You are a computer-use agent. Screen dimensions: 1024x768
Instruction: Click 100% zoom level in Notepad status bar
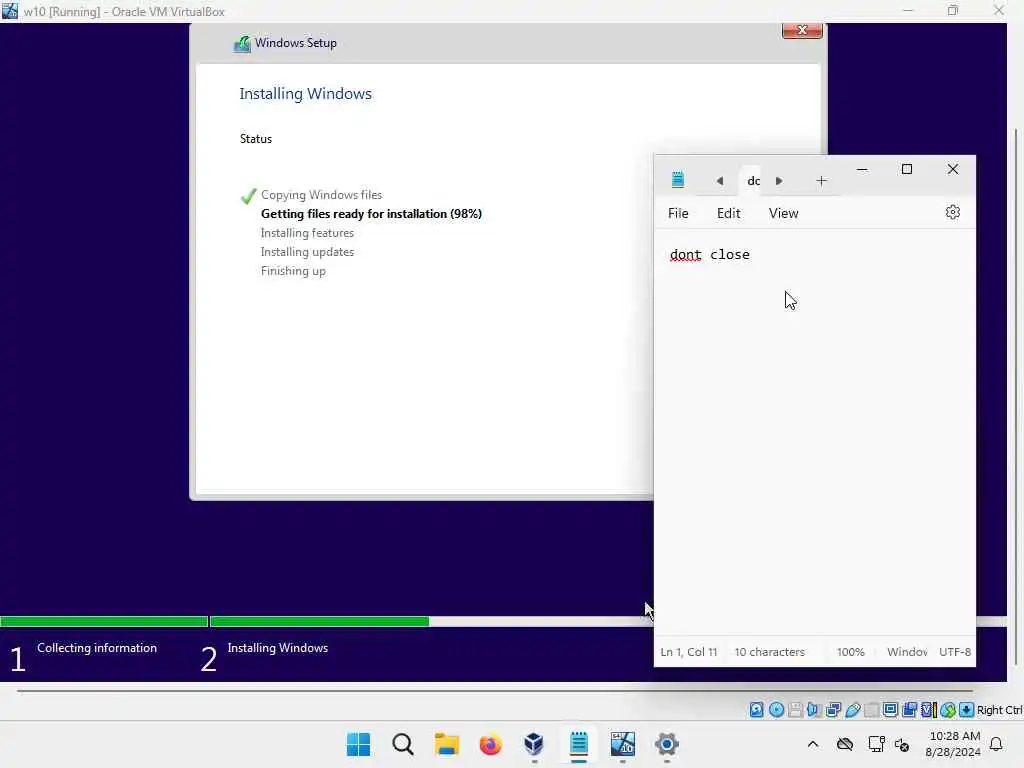(x=850, y=652)
